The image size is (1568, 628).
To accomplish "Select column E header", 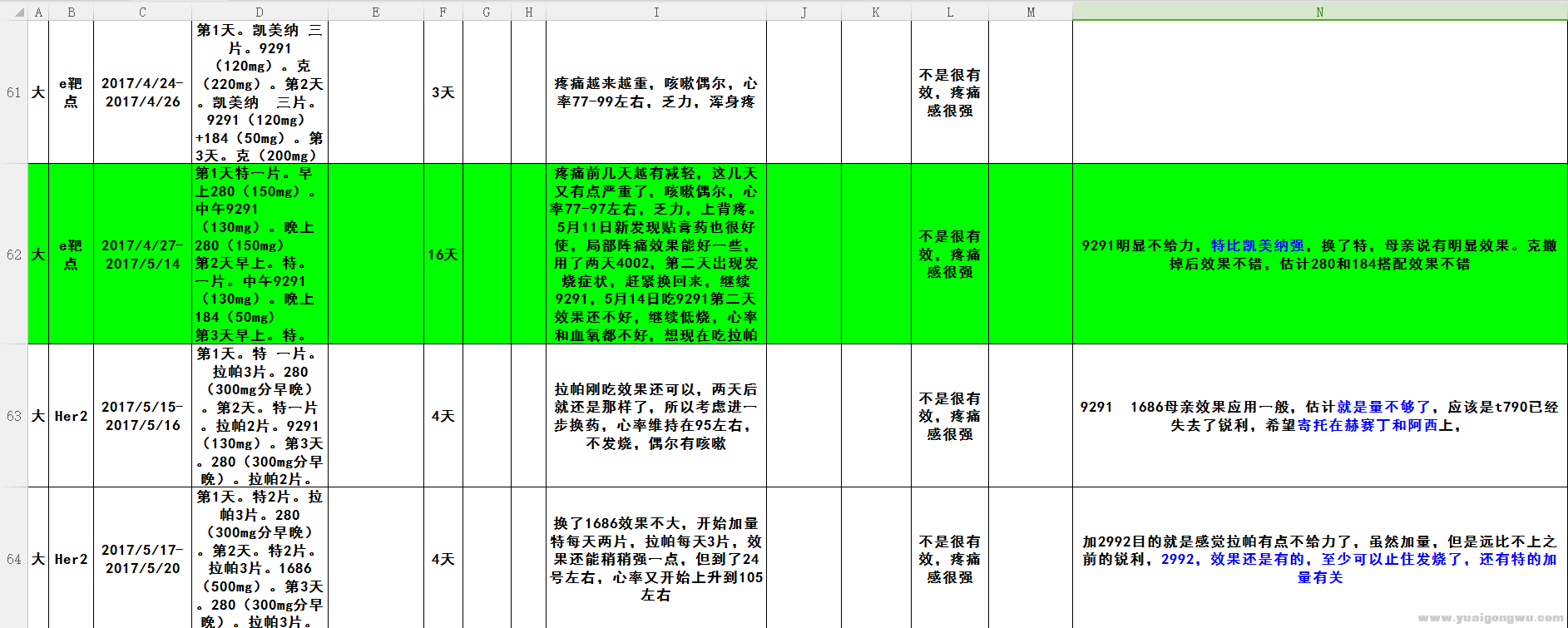I will click(x=376, y=12).
